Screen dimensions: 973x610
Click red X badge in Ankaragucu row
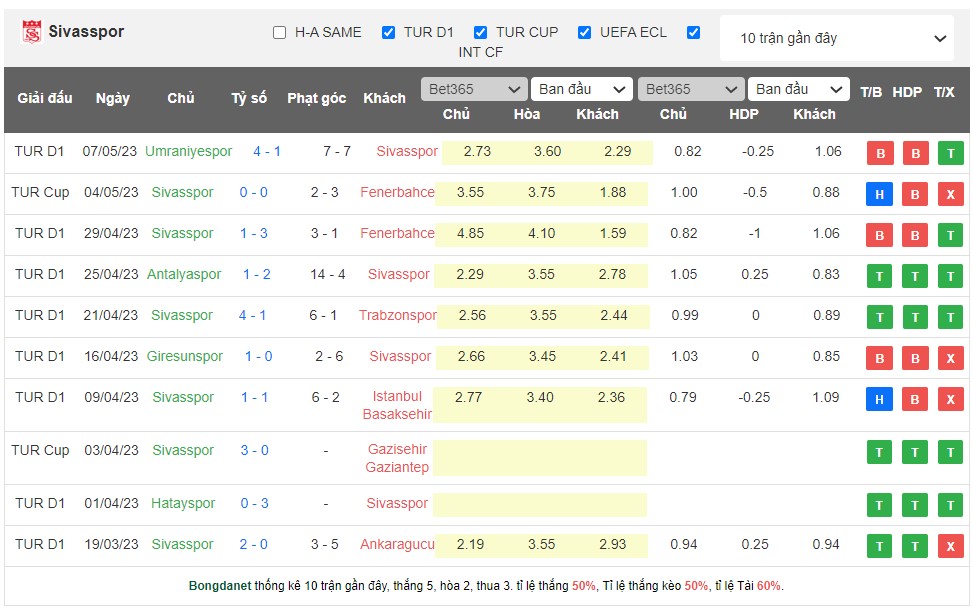pos(950,546)
